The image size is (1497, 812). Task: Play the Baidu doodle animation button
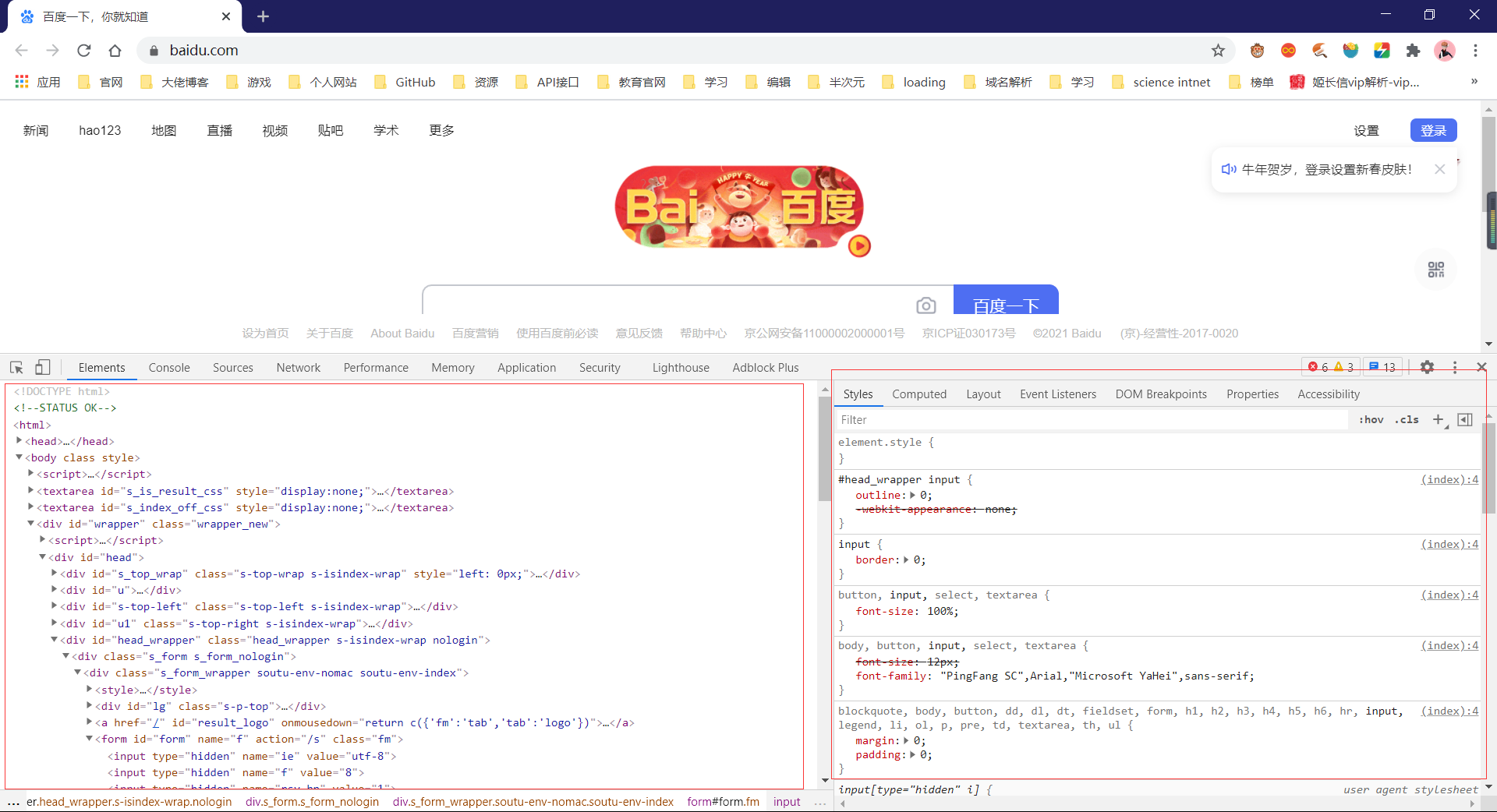859,246
